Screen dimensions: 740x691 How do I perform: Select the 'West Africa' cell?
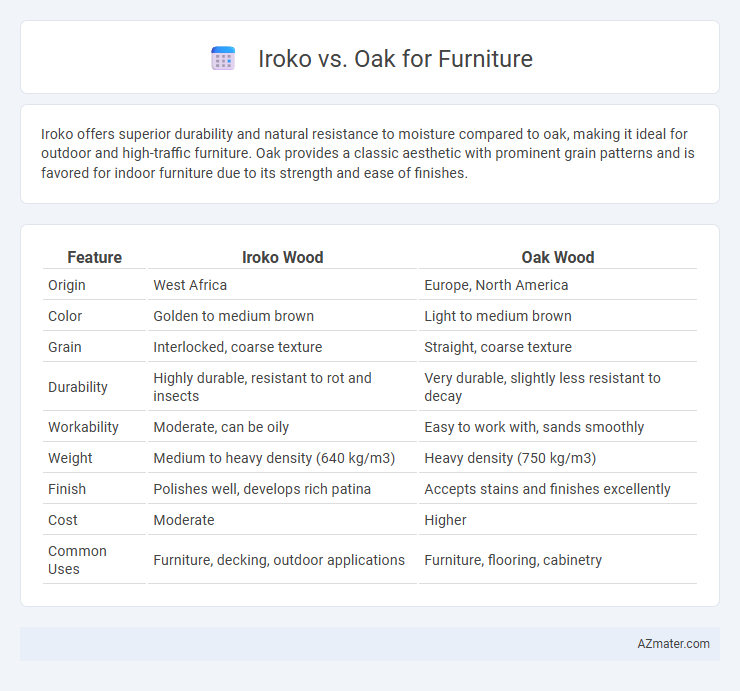(190, 285)
